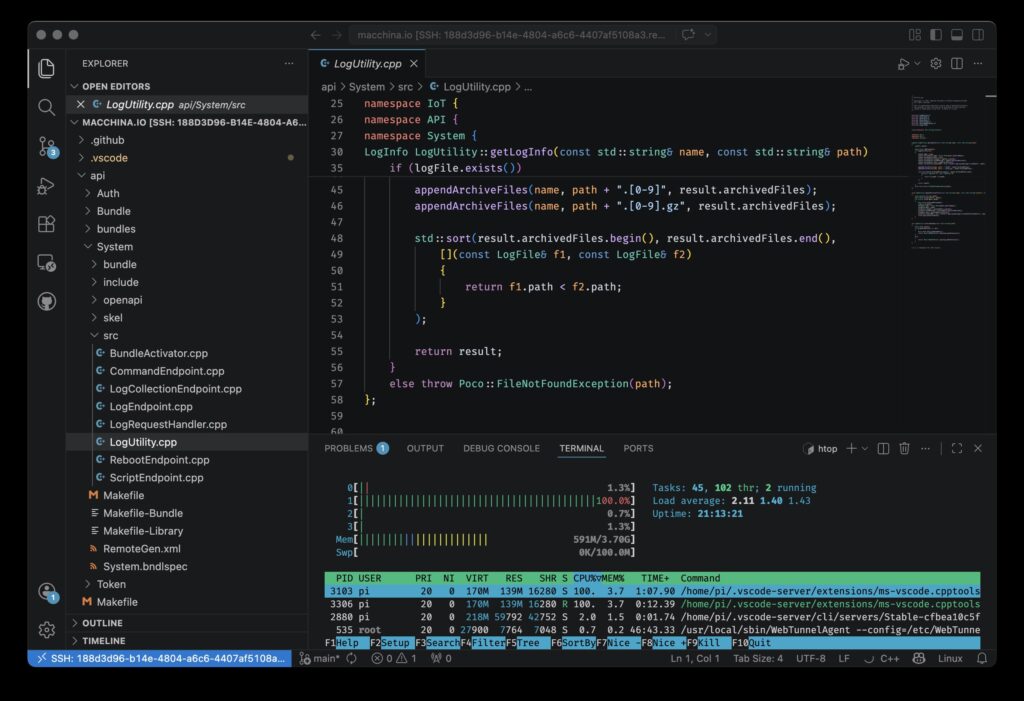Run the LogUtility.cpp file via the play icon
The image size is (1024, 701).
[903, 63]
